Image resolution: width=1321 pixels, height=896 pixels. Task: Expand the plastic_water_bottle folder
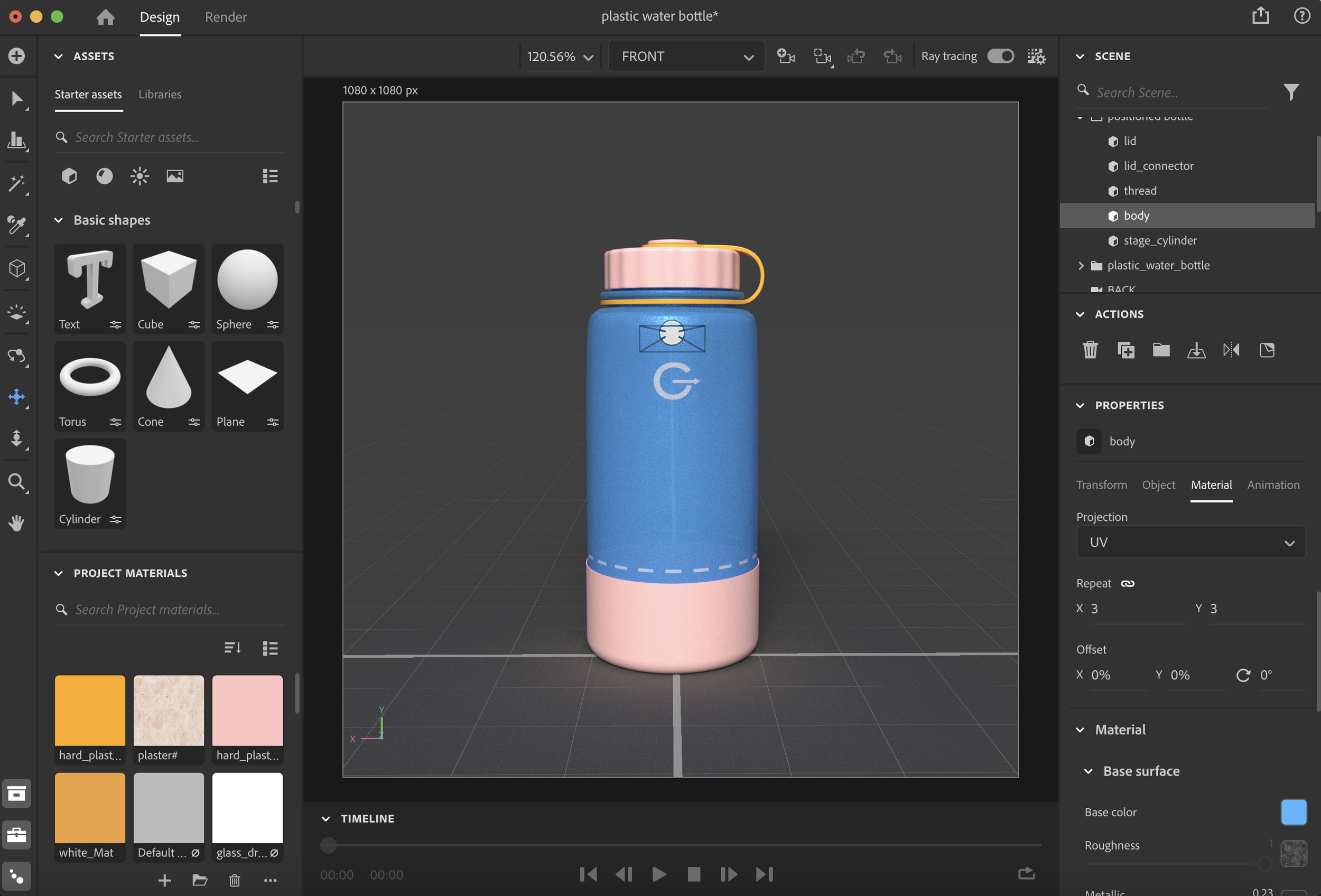click(1081, 265)
